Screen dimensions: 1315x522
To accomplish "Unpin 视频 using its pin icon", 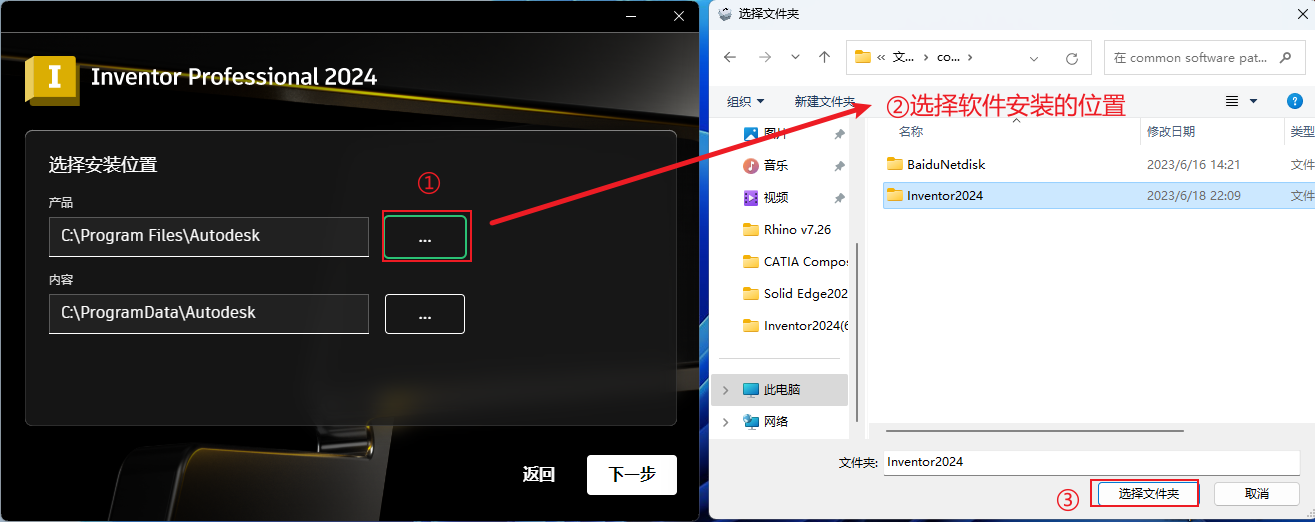I will click(840, 197).
